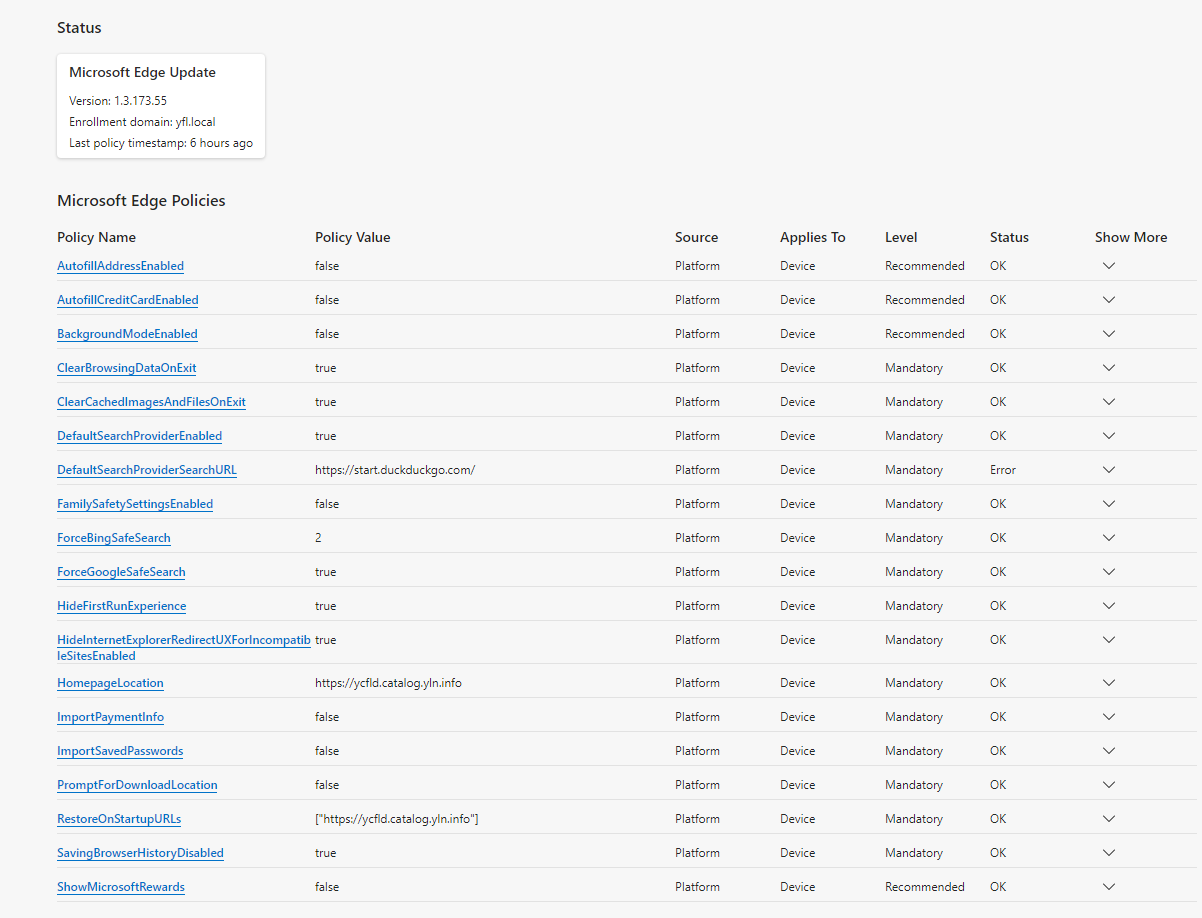Click Mandatory level of ClearBrowsingDataOnExit
The height and width of the screenshot is (918, 1202).
point(914,368)
